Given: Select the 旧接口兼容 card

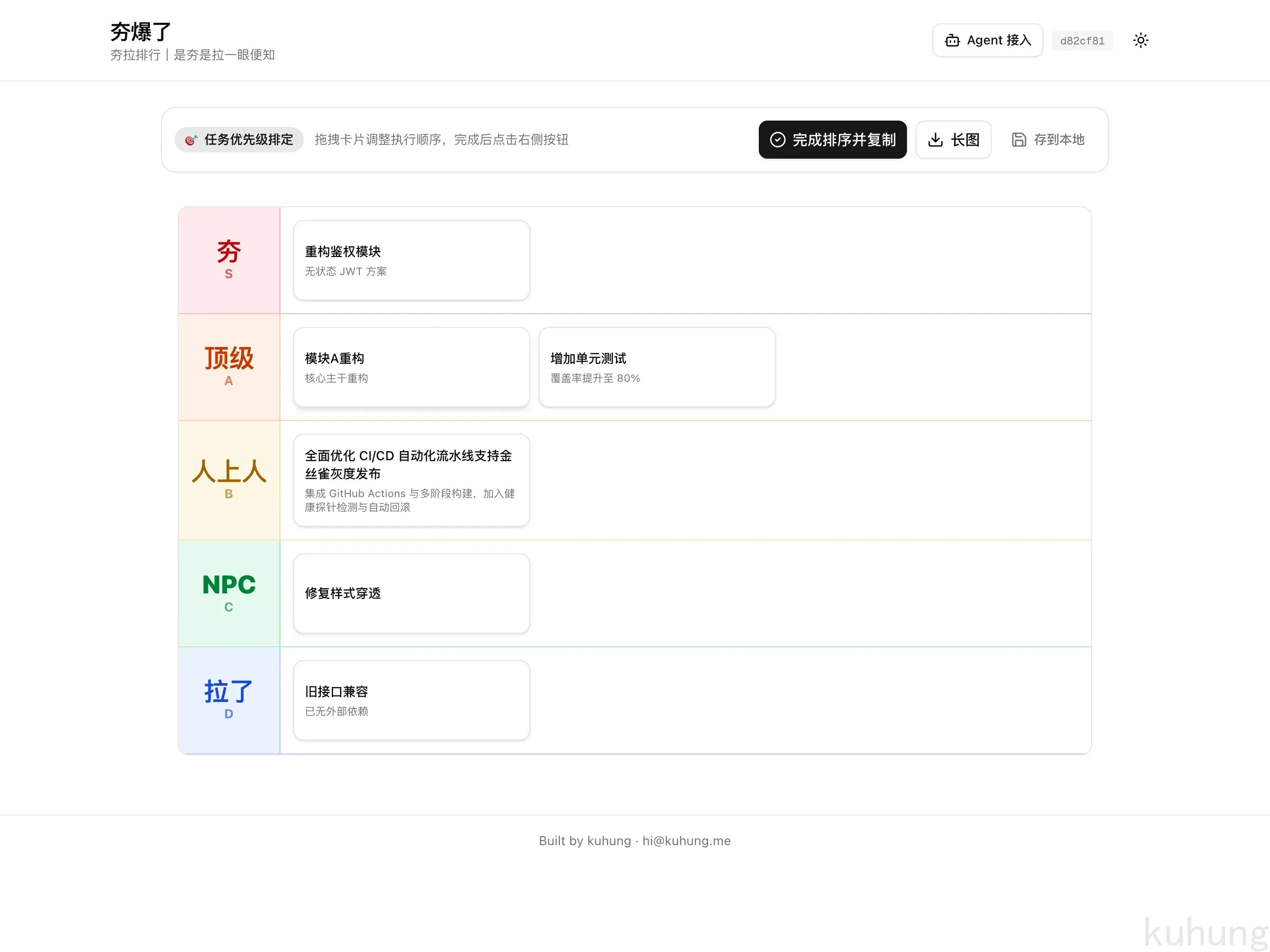Looking at the screenshot, I should [x=411, y=700].
